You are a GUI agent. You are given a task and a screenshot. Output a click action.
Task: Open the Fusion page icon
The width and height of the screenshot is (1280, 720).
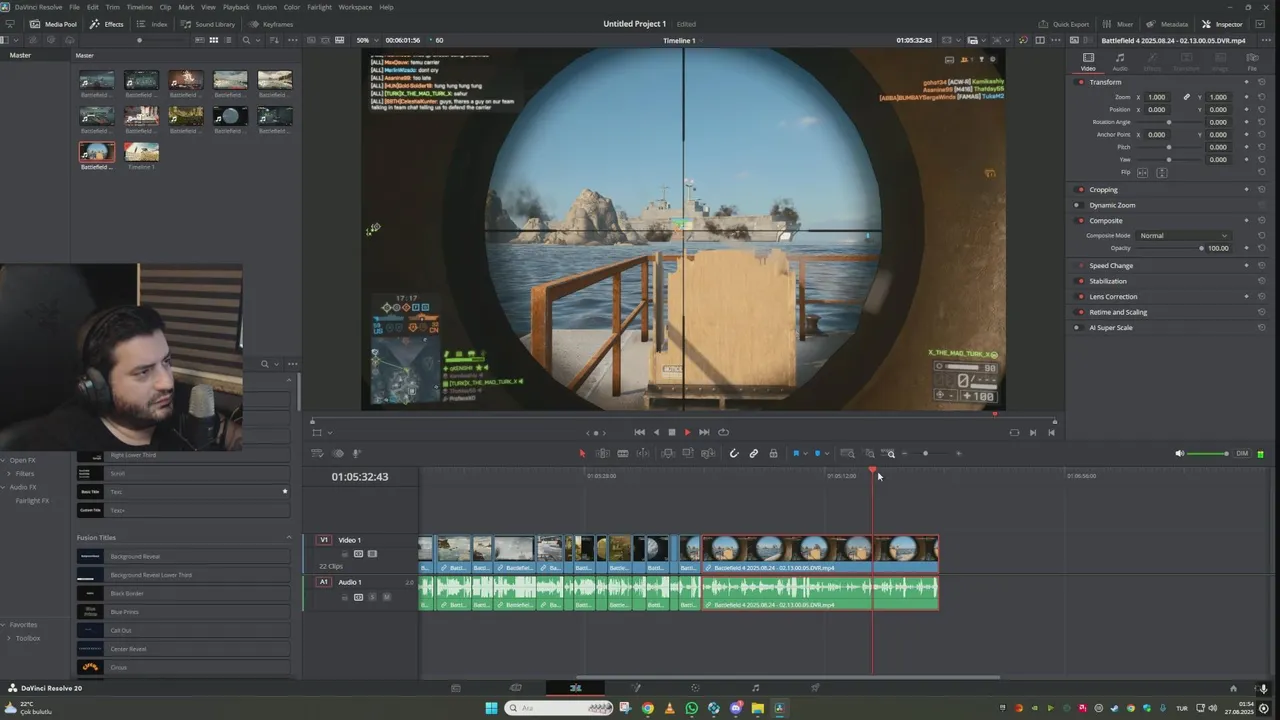point(635,688)
